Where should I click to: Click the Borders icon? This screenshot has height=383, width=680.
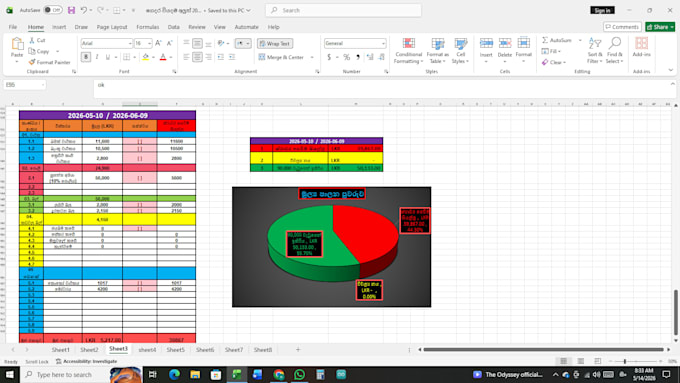[127, 57]
